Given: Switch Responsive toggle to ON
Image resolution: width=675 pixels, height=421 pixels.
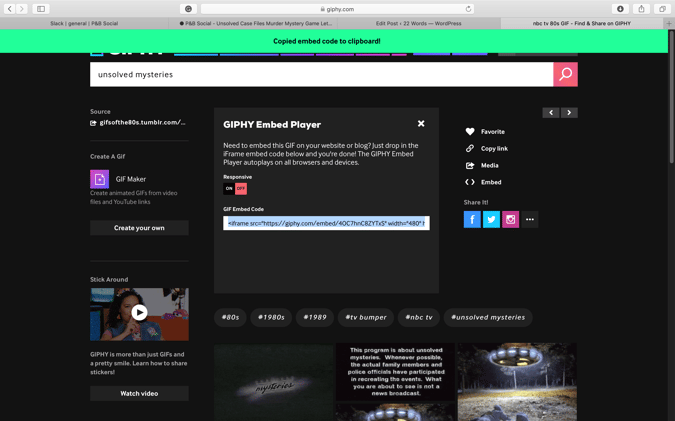Looking at the screenshot, I should pos(229,189).
